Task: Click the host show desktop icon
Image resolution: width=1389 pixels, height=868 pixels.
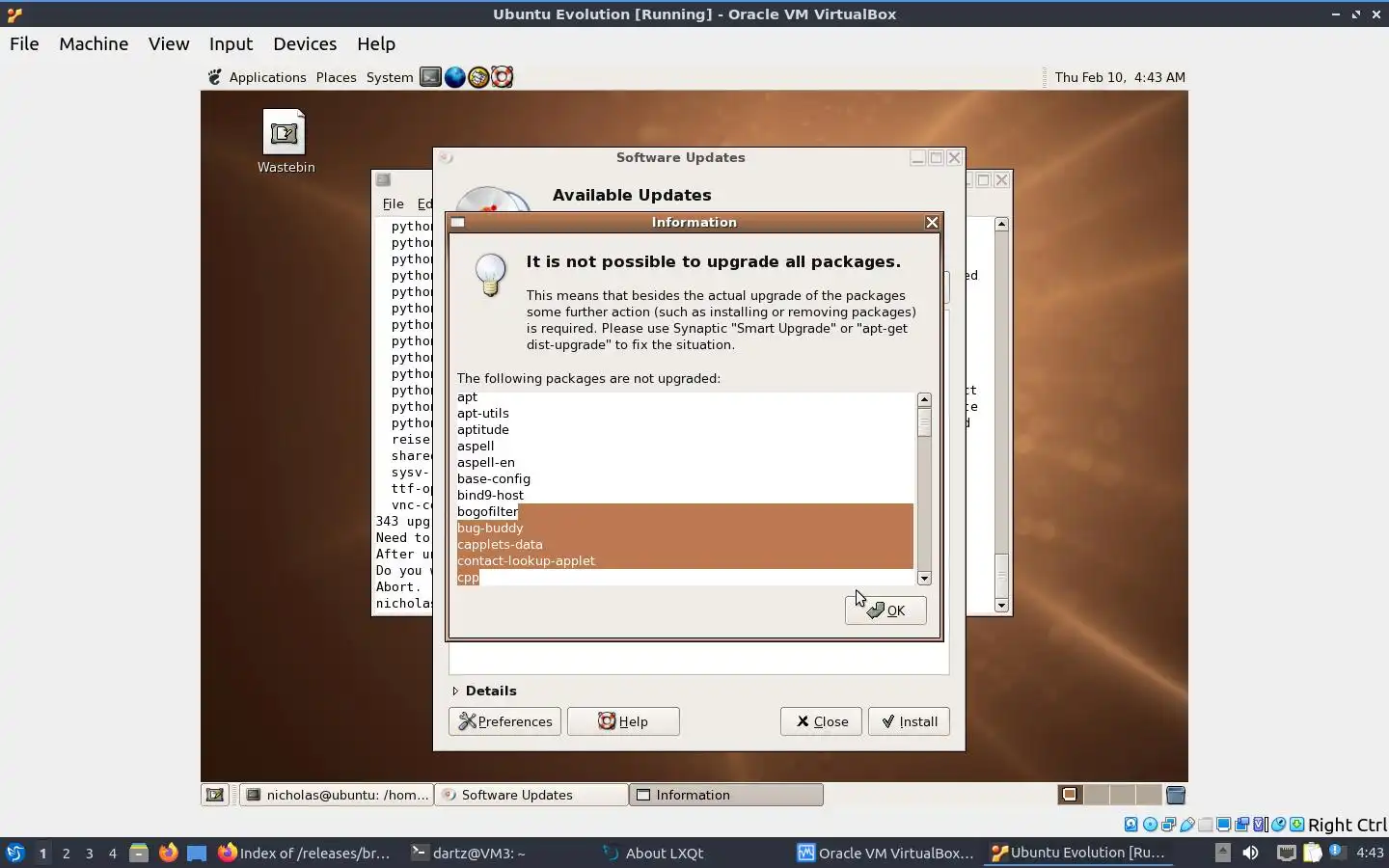Action: [x=197, y=853]
